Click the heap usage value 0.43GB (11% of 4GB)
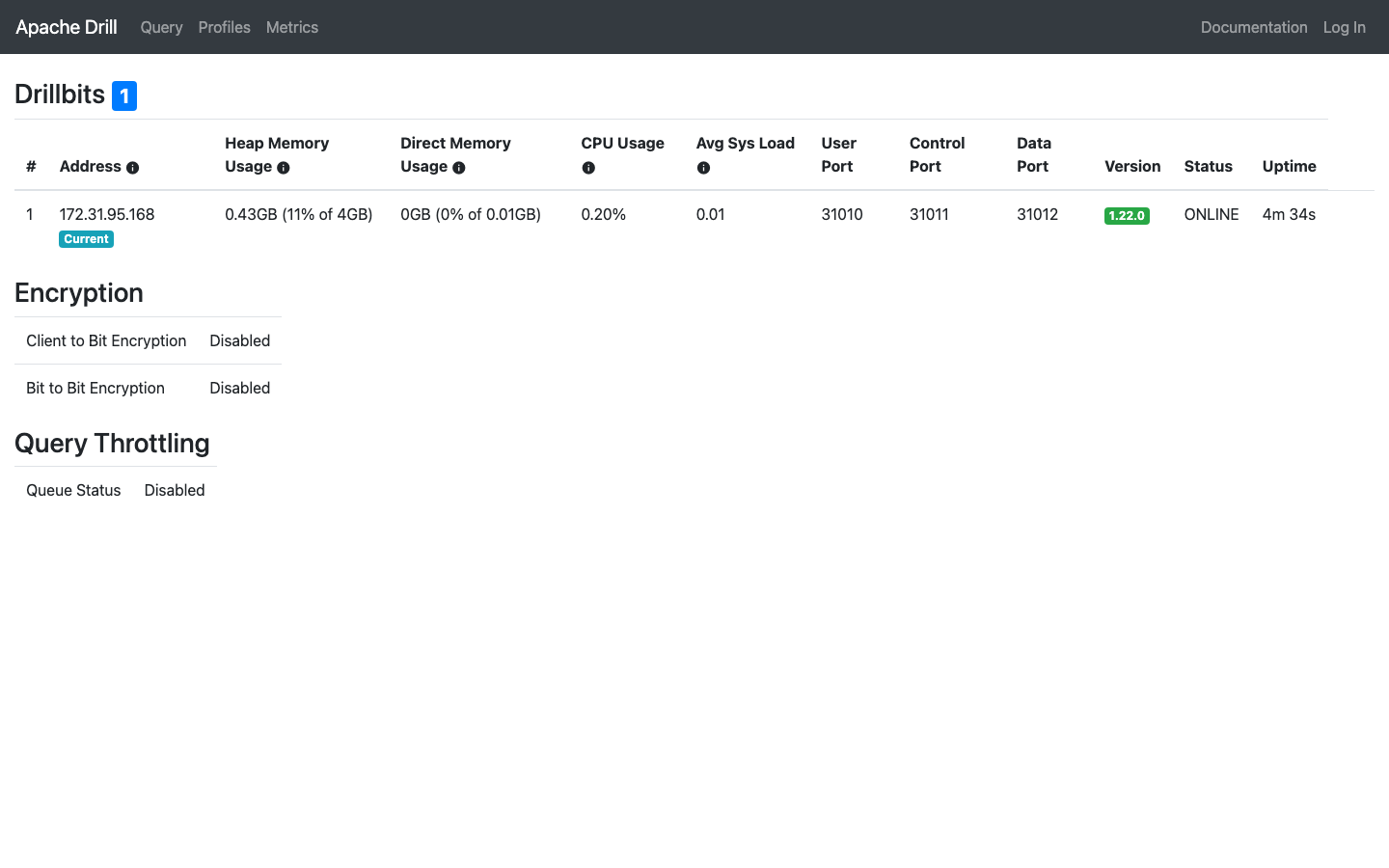The height and width of the screenshot is (868, 1389). pos(299,214)
